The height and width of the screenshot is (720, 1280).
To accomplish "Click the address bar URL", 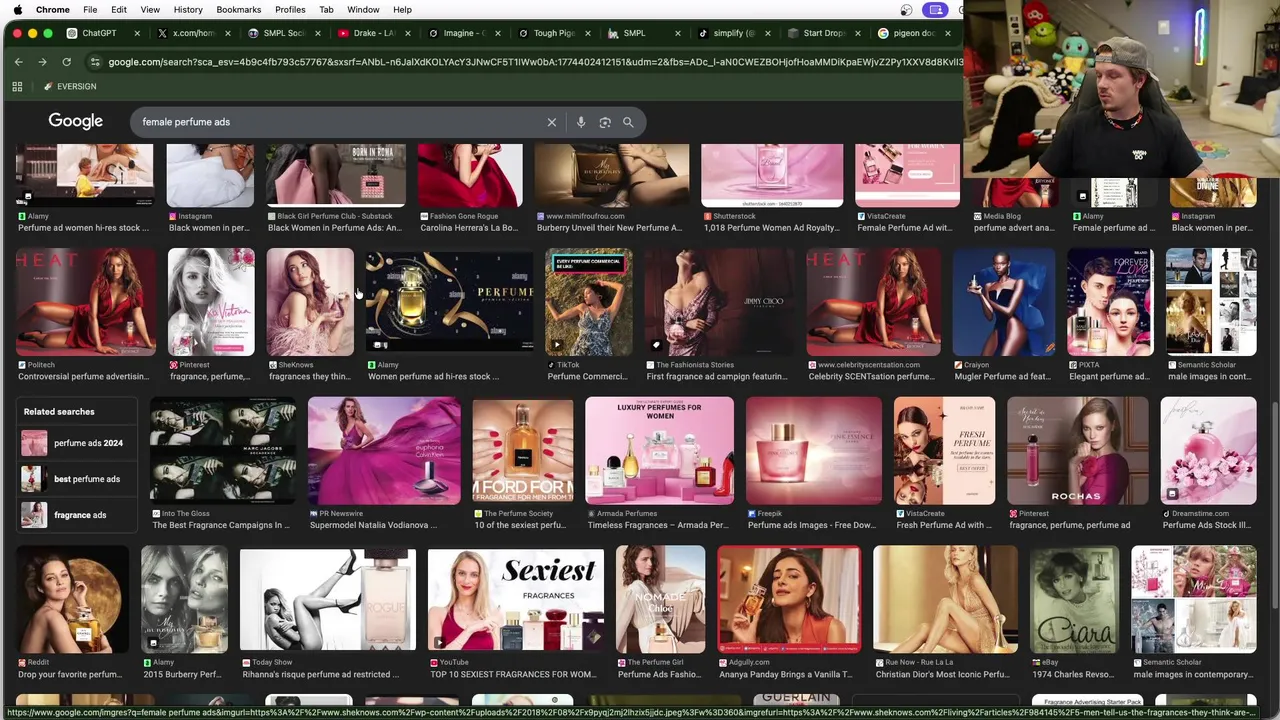I will tap(535, 62).
